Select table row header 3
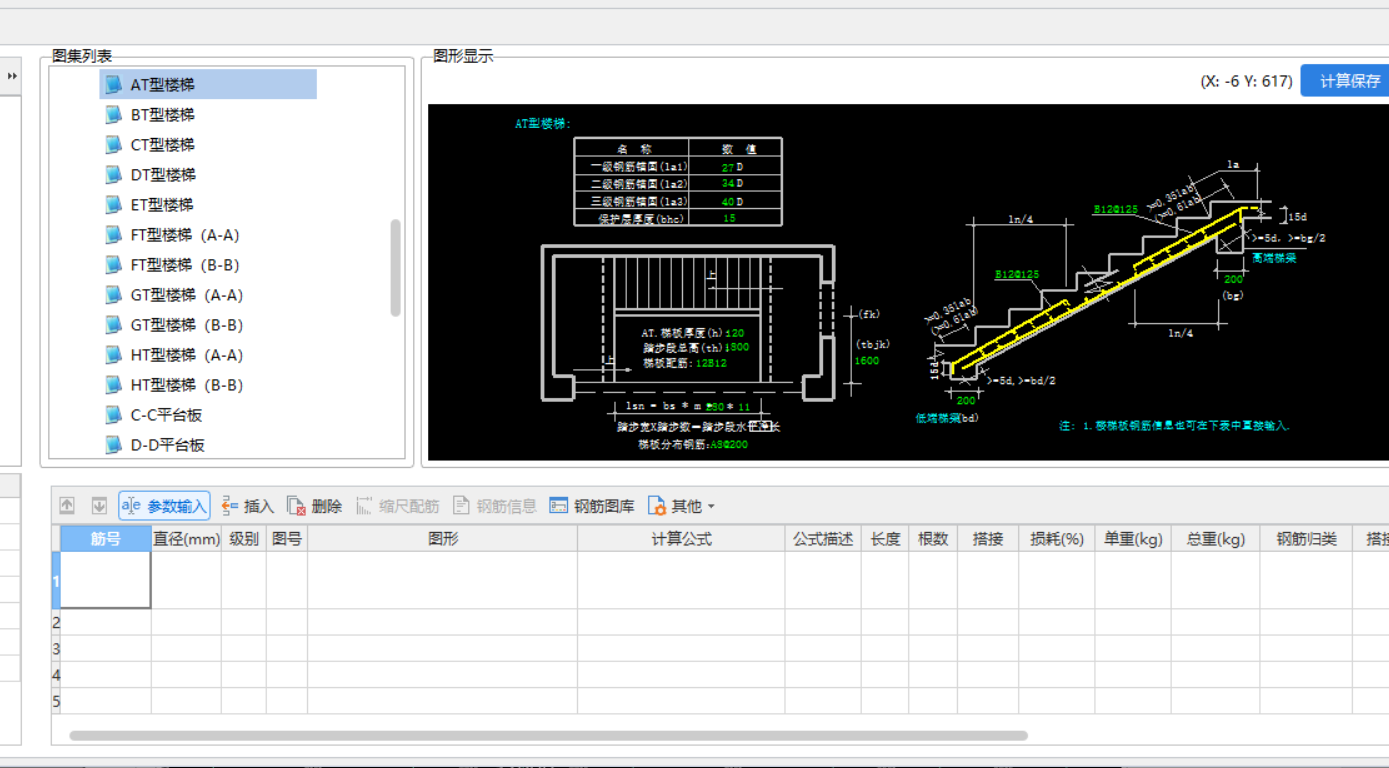This screenshot has height=768, width=1389. [x=56, y=649]
